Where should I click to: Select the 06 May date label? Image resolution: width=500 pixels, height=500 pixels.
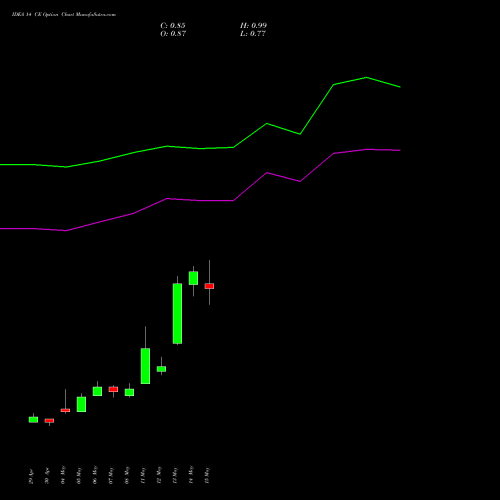pos(95,475)
